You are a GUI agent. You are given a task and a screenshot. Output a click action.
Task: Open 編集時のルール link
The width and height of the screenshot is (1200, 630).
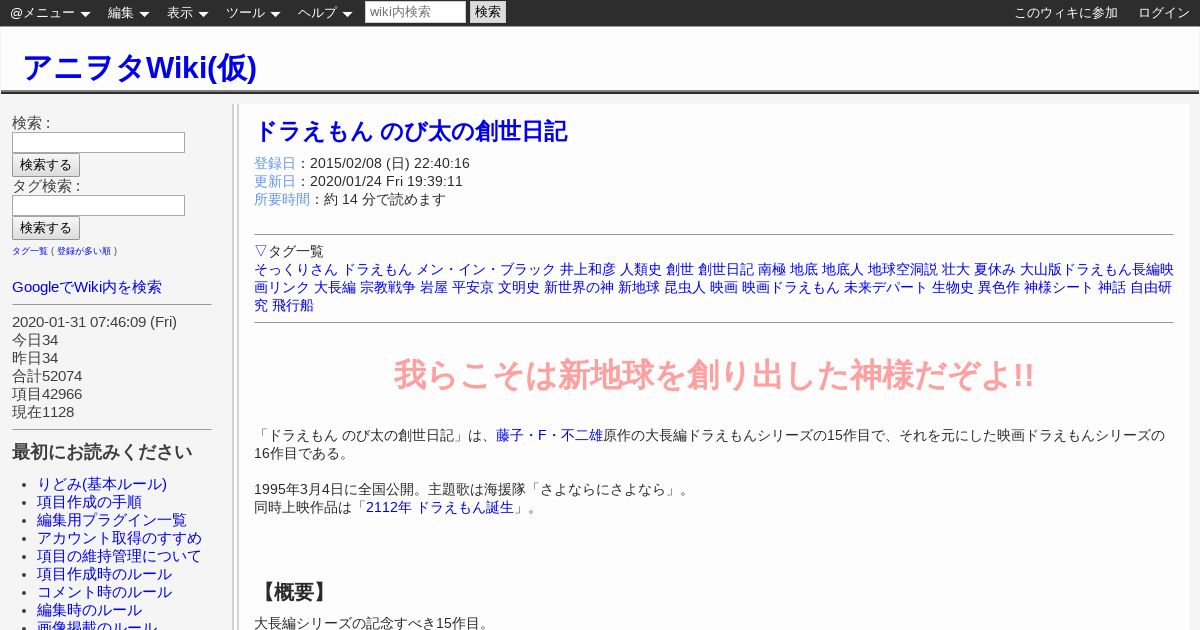[x=89, y=610]
